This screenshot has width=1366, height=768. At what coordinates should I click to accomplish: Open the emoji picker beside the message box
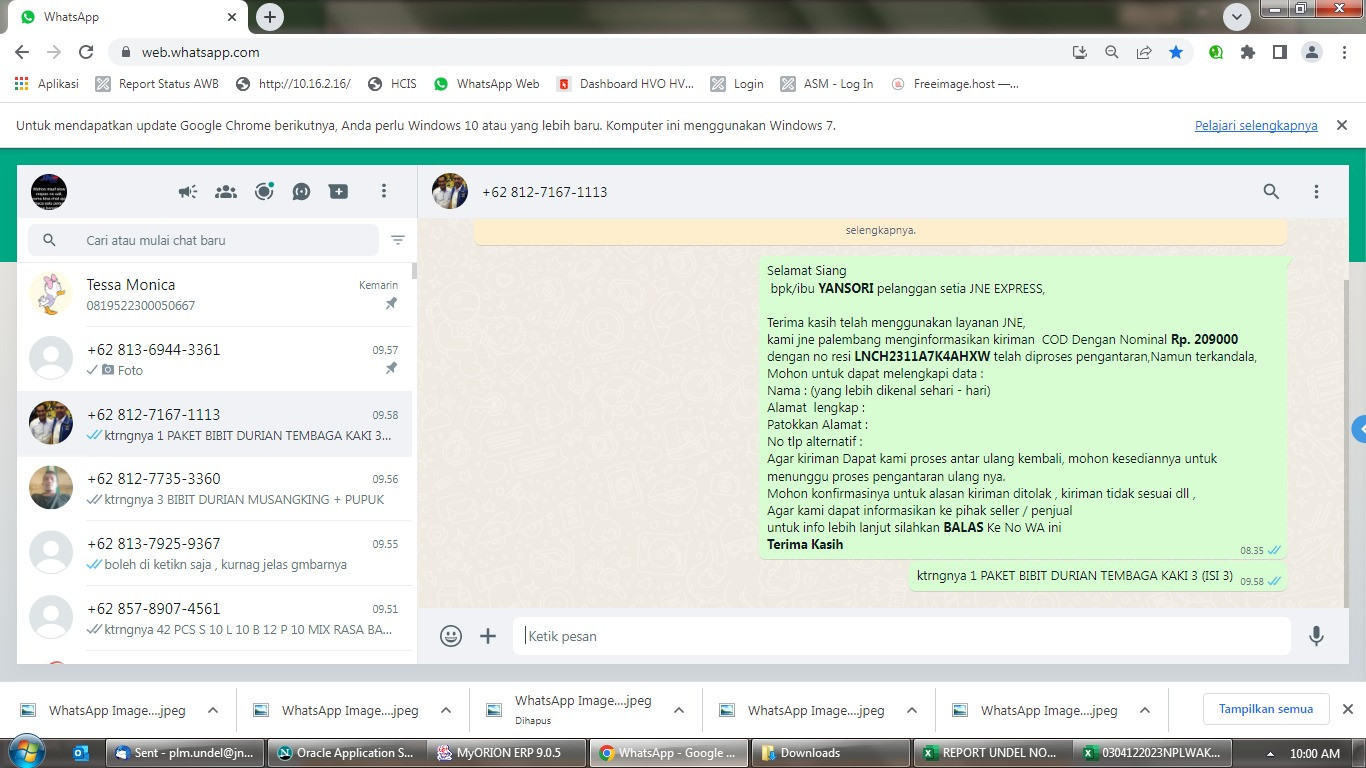451,636
